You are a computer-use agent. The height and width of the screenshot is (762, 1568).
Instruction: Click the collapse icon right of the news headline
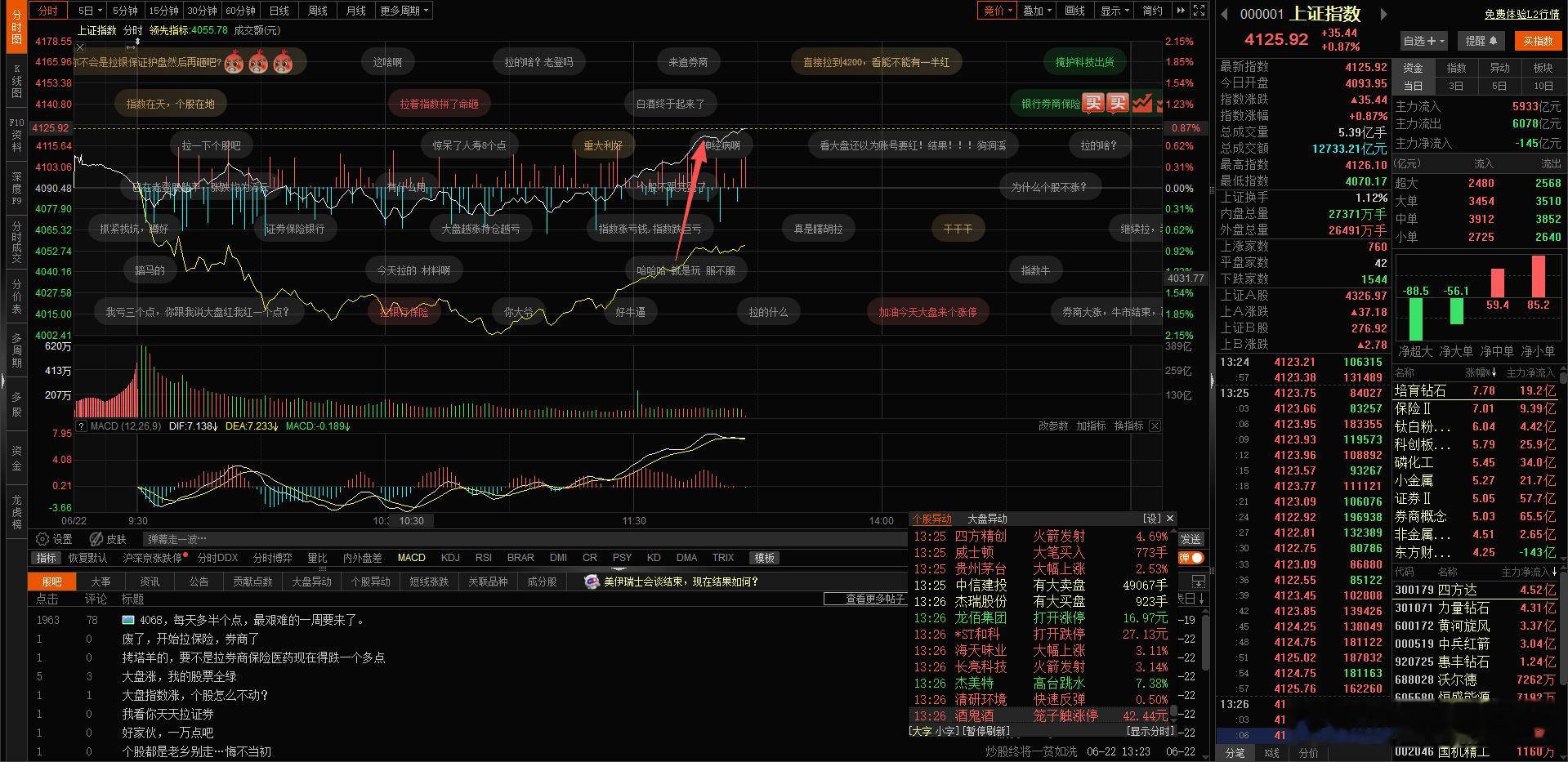click(x=1198, y=582)
